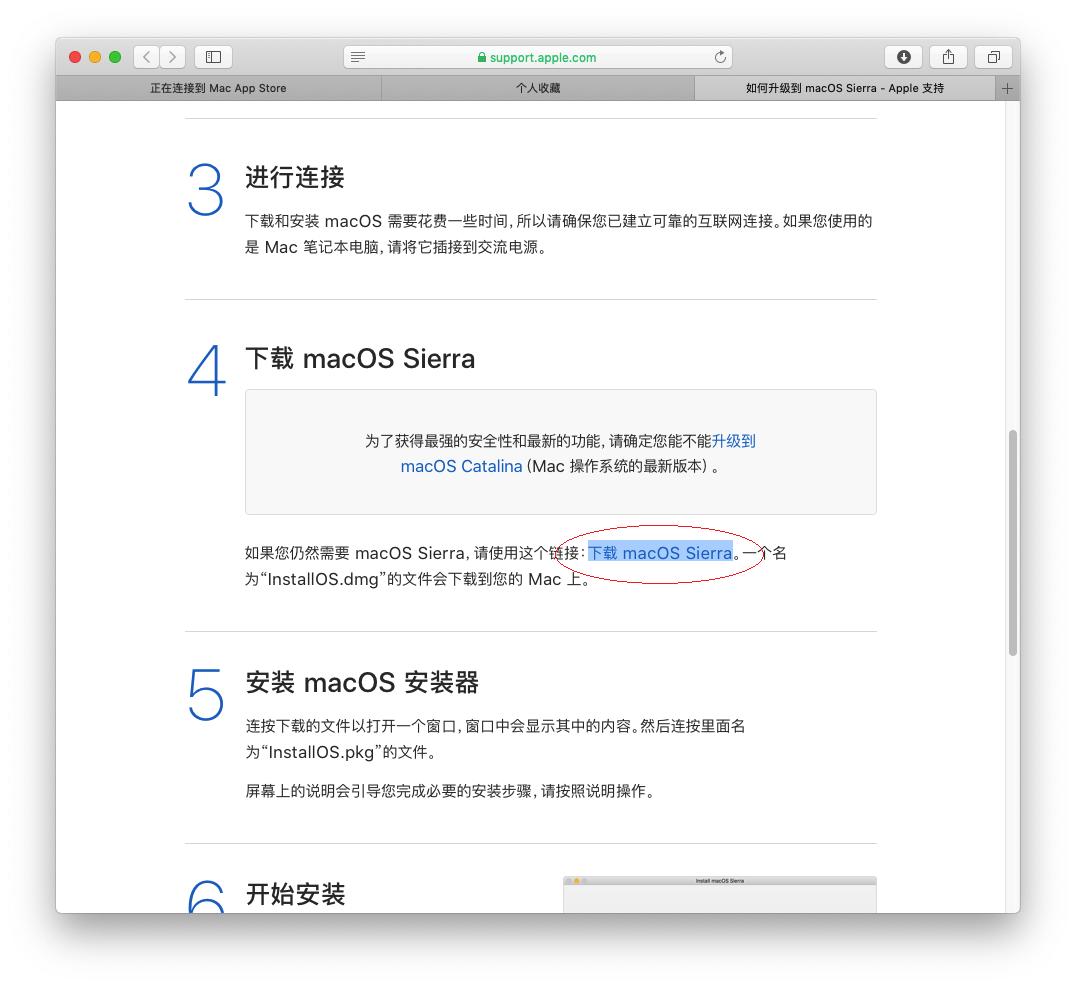Image resolution: width=1076 pixels, height=987 pixels.
Task: Click the support.apple.com address field
Action: tap(543, 57)
